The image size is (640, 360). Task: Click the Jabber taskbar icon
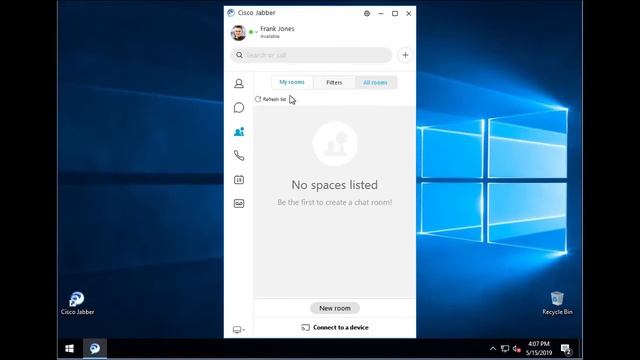pos(95,349)
